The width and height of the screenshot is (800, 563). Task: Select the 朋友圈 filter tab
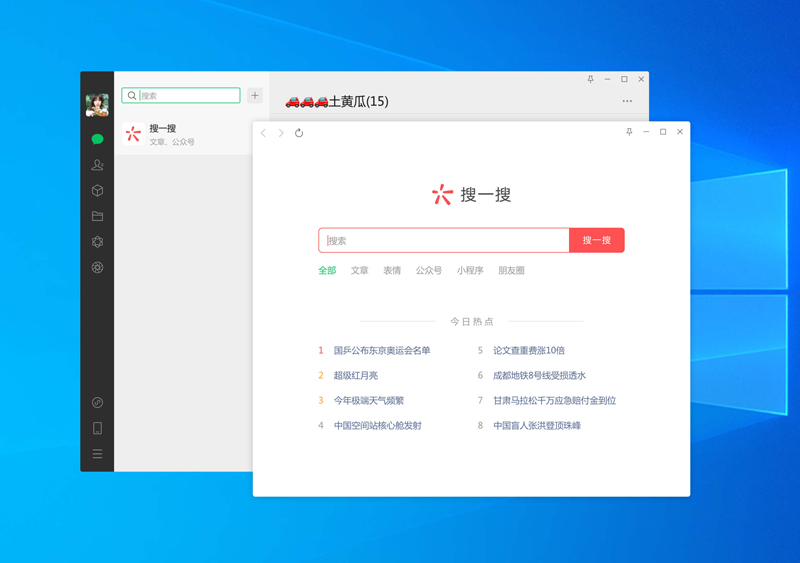click(511, 271)
